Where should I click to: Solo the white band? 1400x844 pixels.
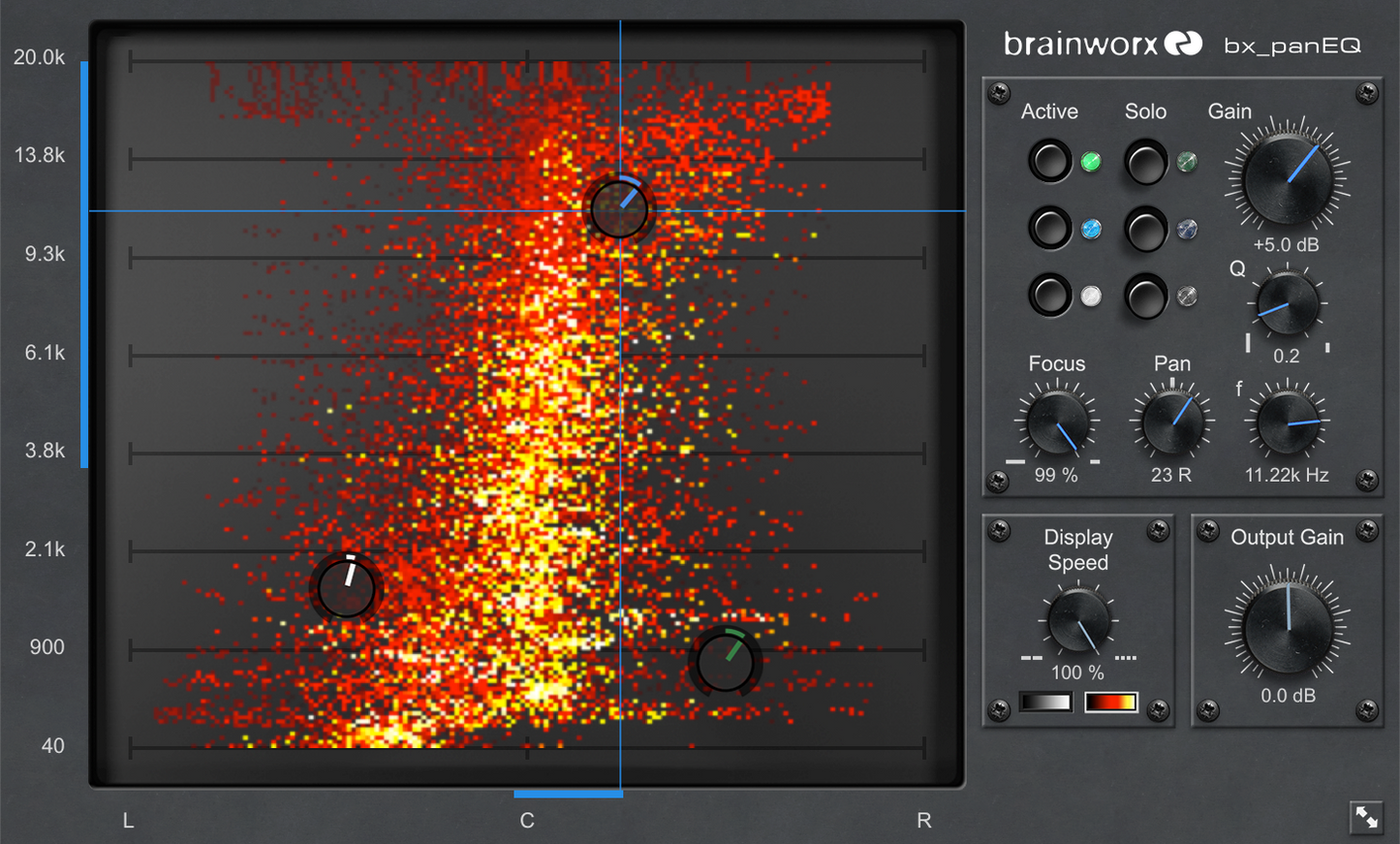click(x=1146, y=296)
